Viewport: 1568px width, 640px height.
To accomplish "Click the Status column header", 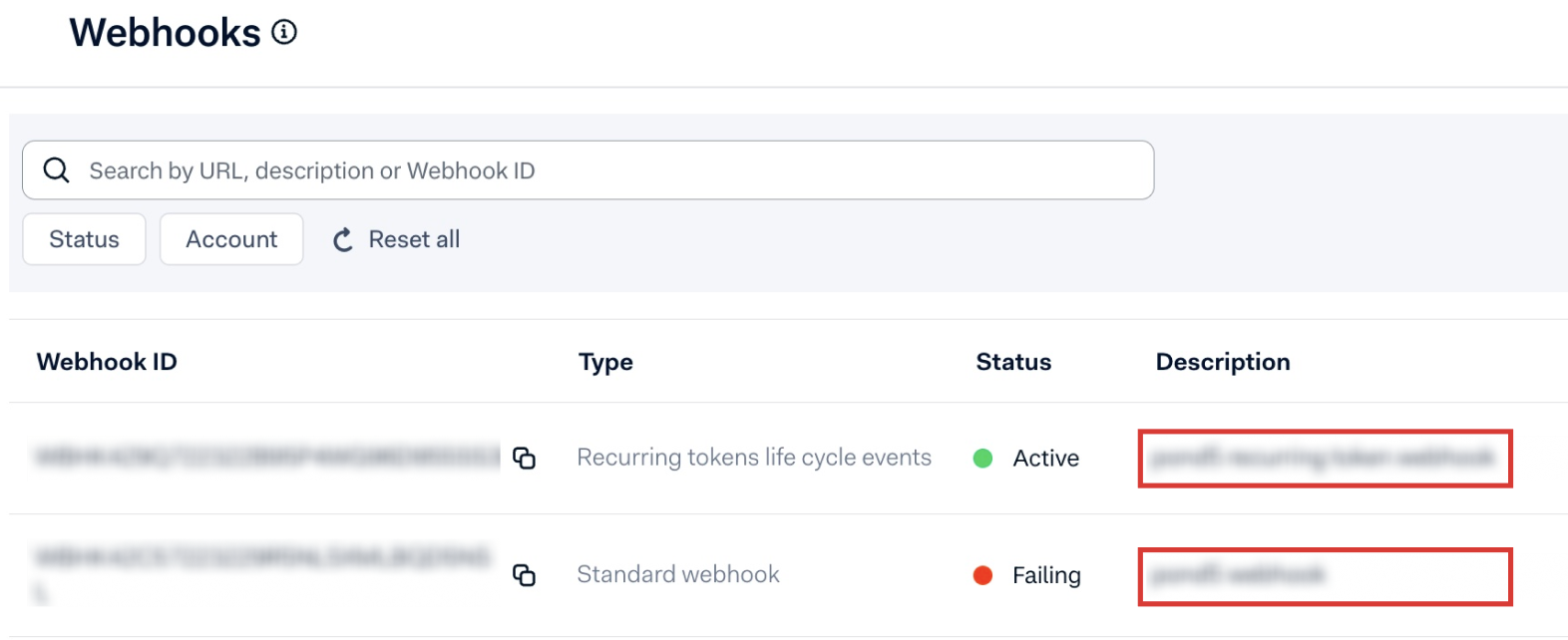I will [1013, 362].
